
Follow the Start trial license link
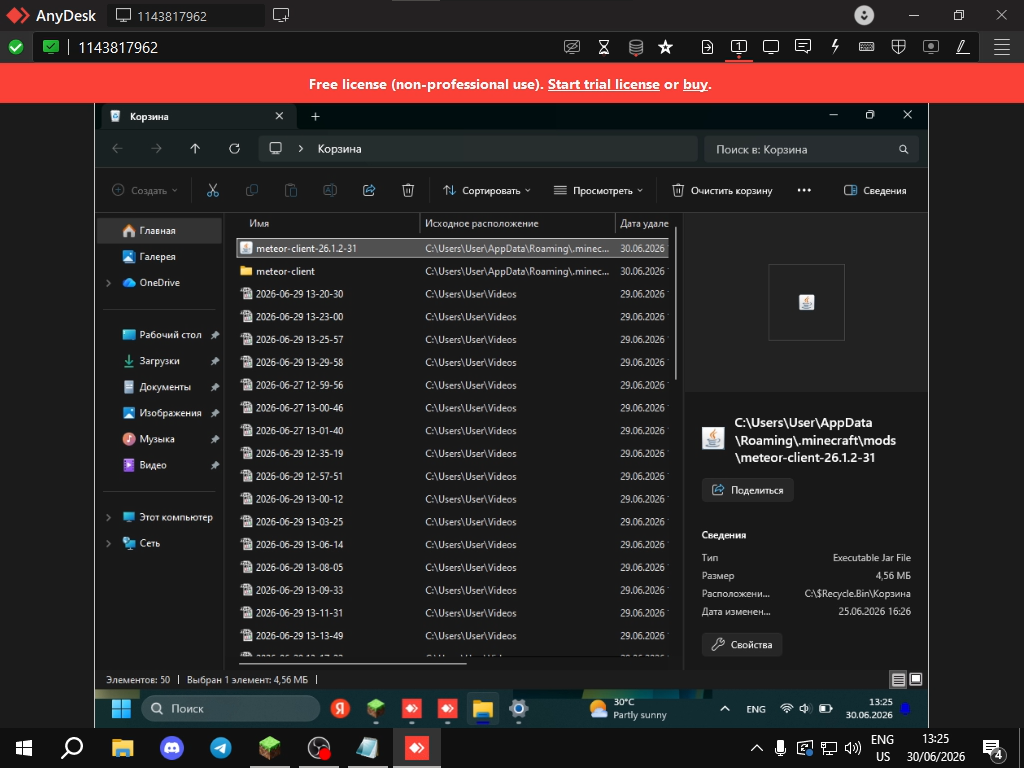point(603,84)
